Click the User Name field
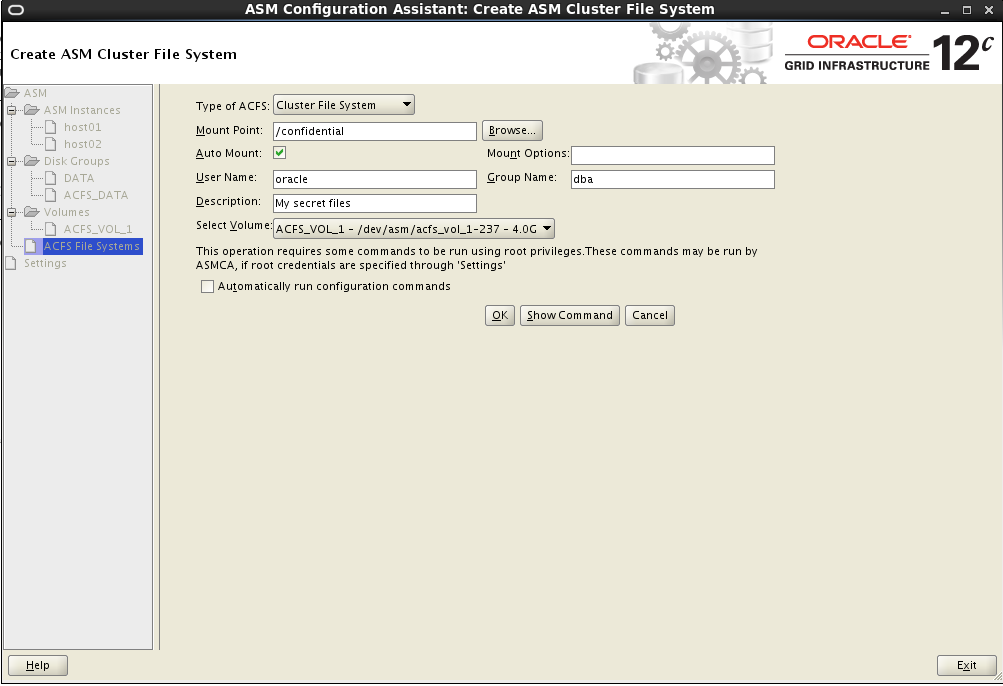 point(375,179)
